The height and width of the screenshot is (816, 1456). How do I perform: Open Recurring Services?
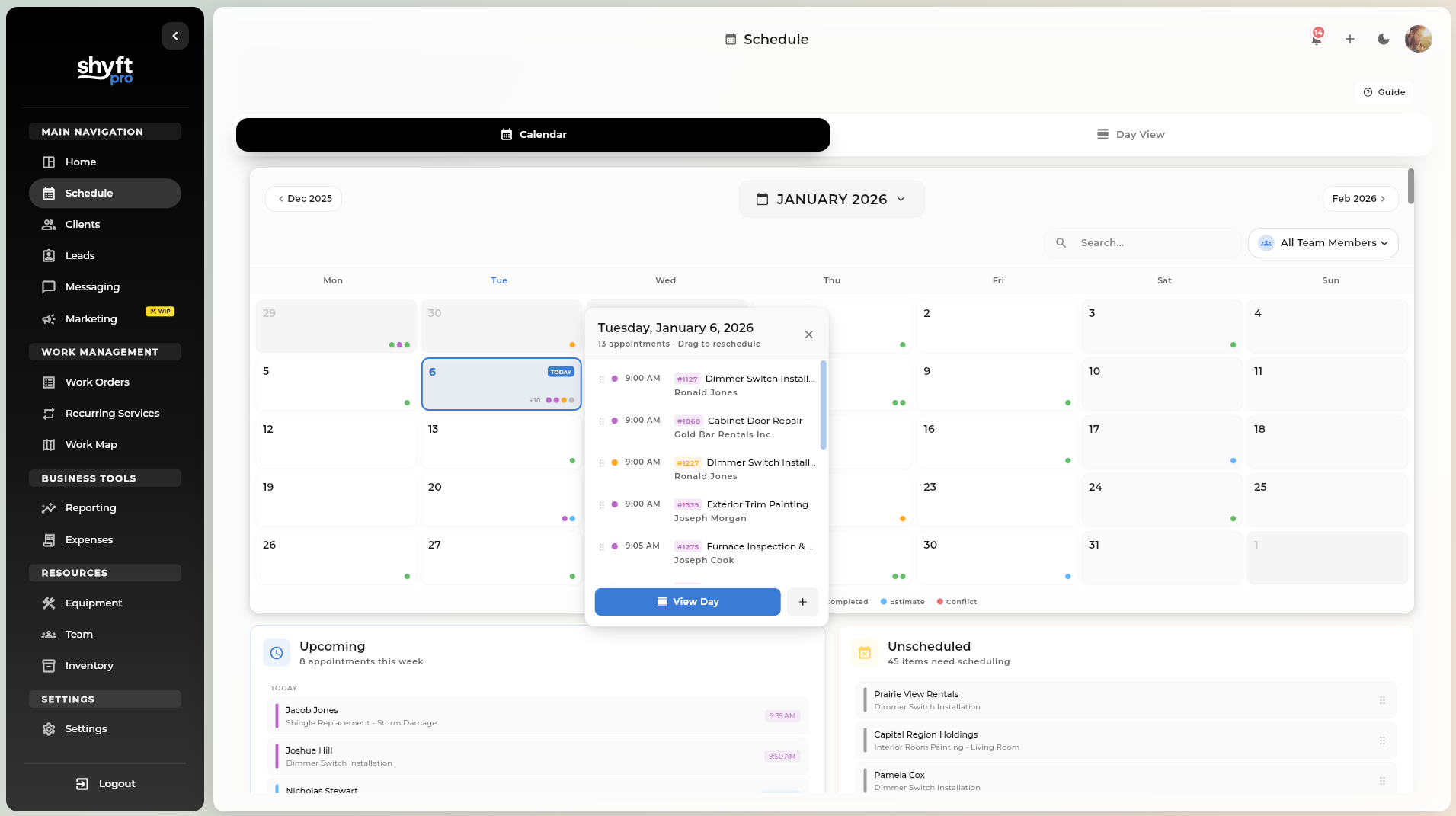(x=111, y=413)
